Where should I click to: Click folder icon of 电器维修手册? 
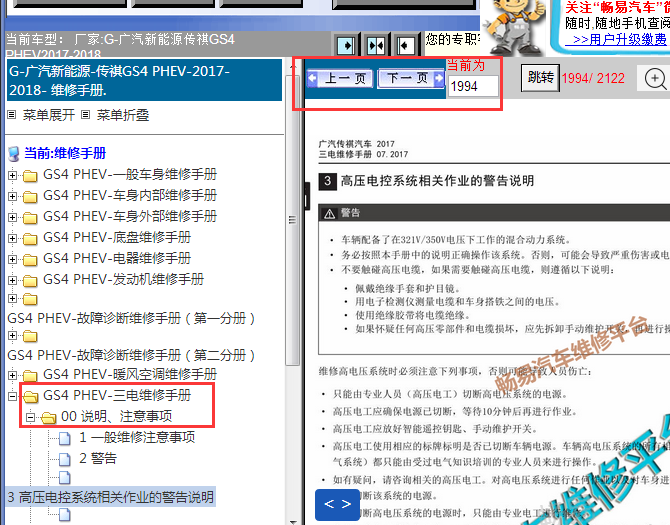(29, 259)
